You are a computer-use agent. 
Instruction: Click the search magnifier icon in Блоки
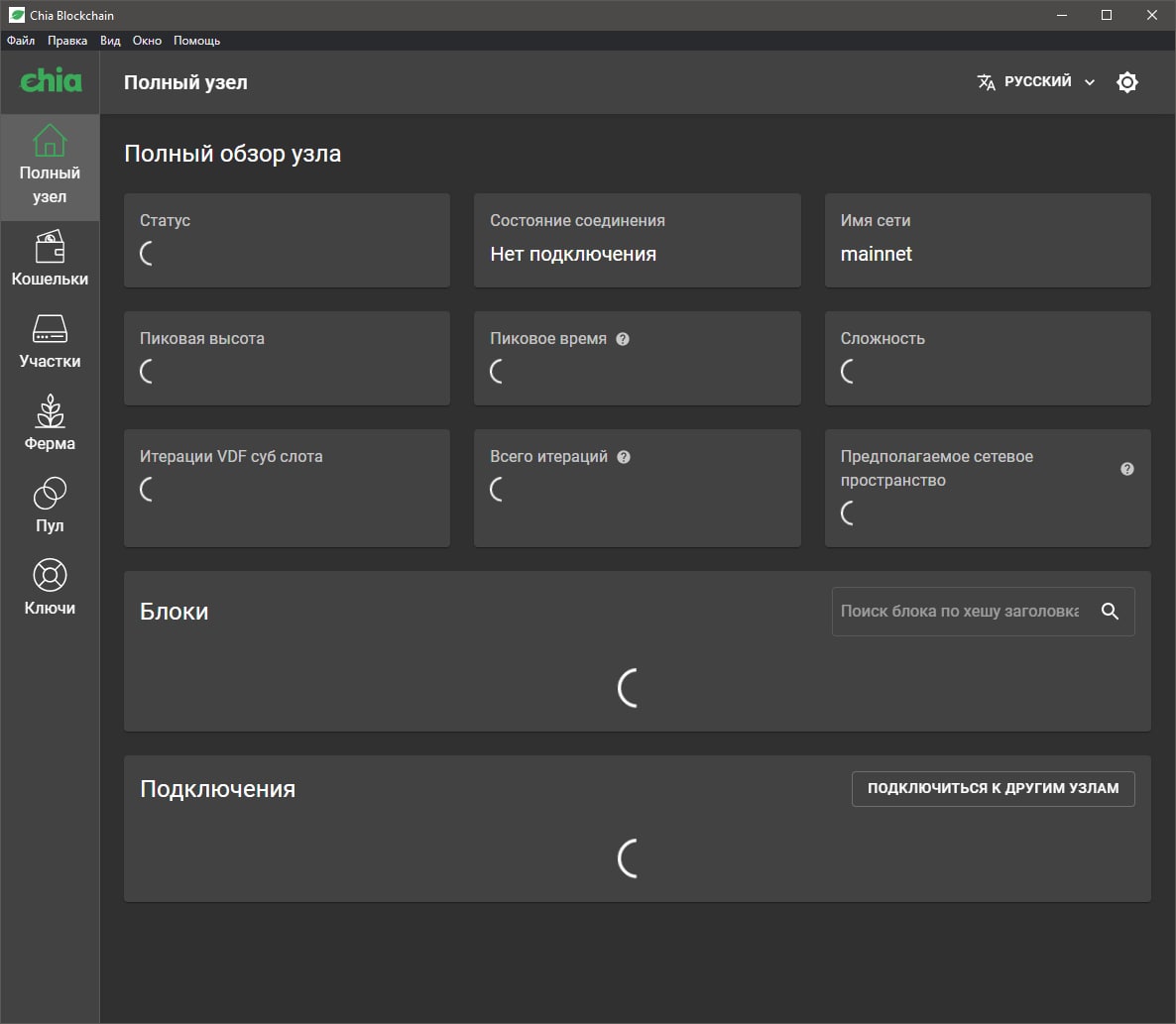tap(1110, 611)
